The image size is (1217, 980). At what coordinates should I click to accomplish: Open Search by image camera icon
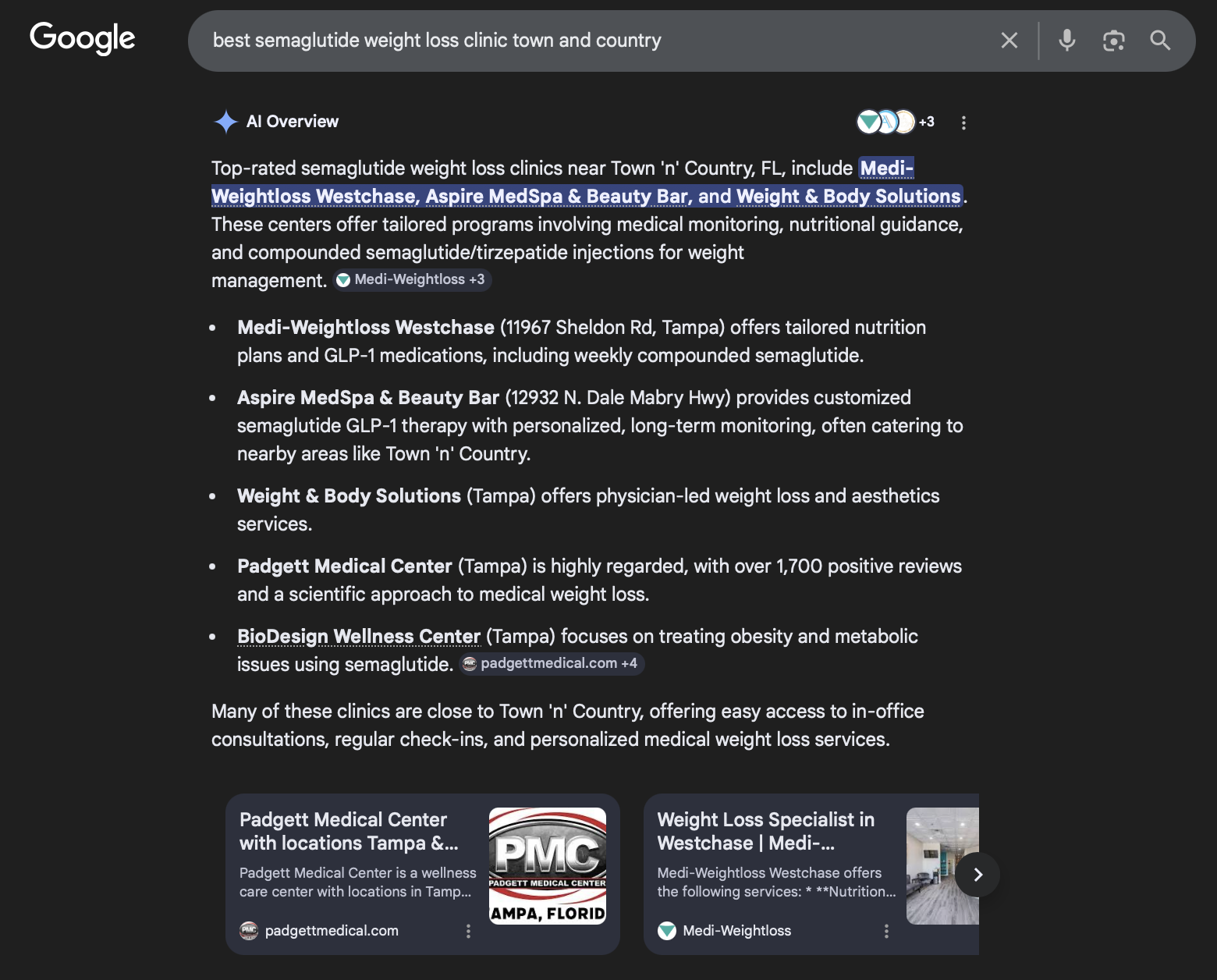[x=1113, y=41]
